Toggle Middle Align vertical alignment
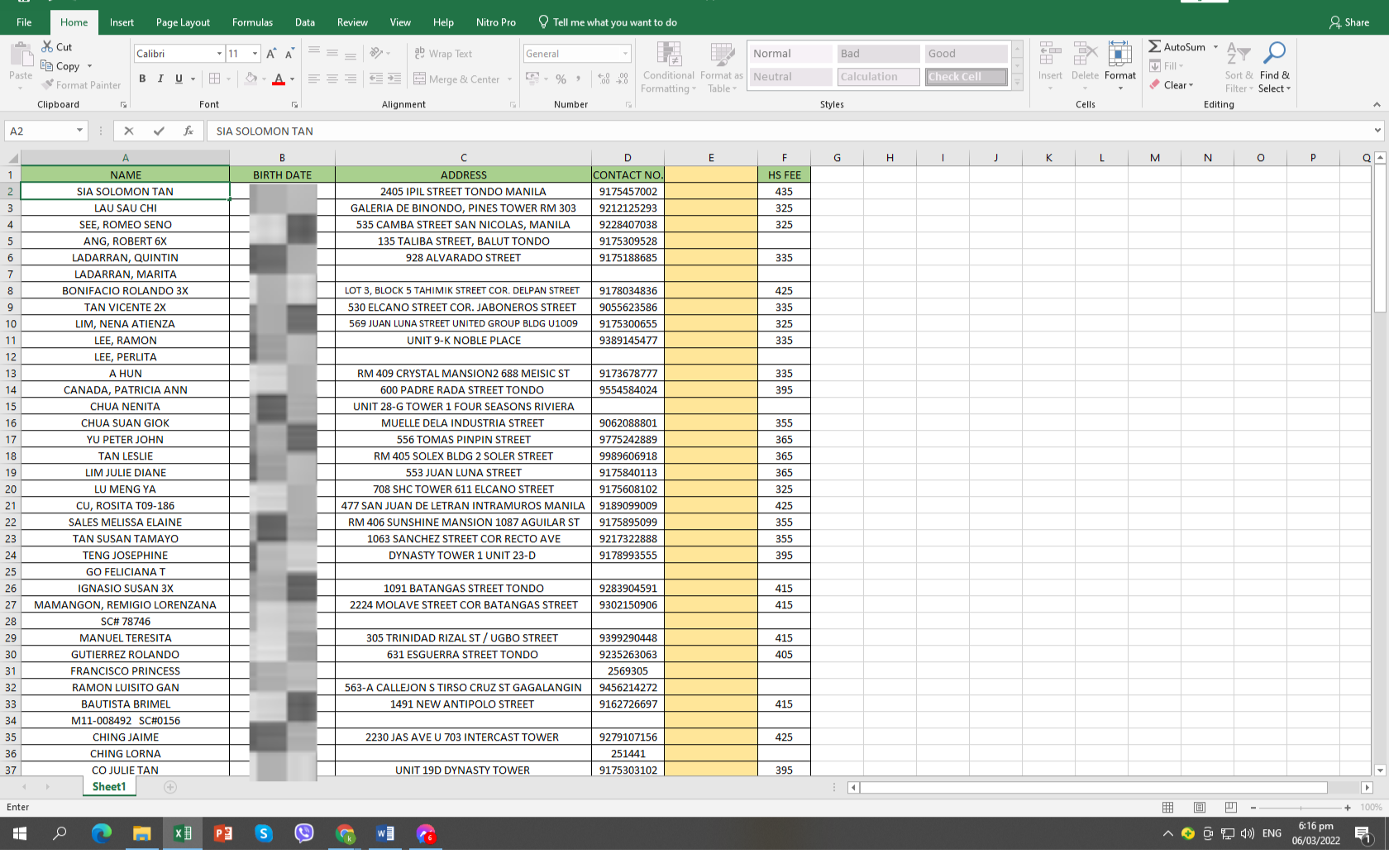1389x868 pixels. click(332, 54)
